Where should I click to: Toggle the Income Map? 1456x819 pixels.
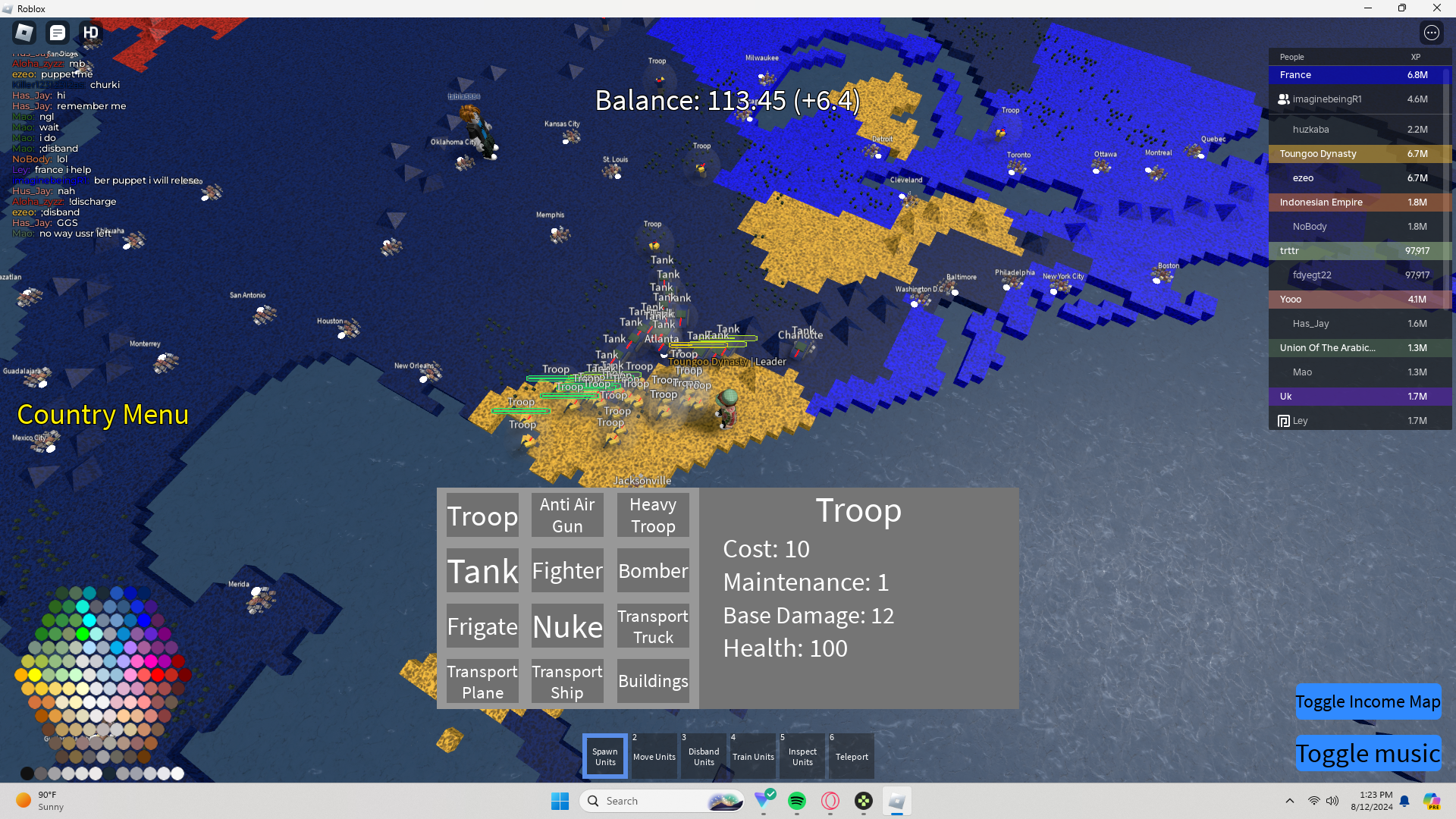click(1367, 701)
